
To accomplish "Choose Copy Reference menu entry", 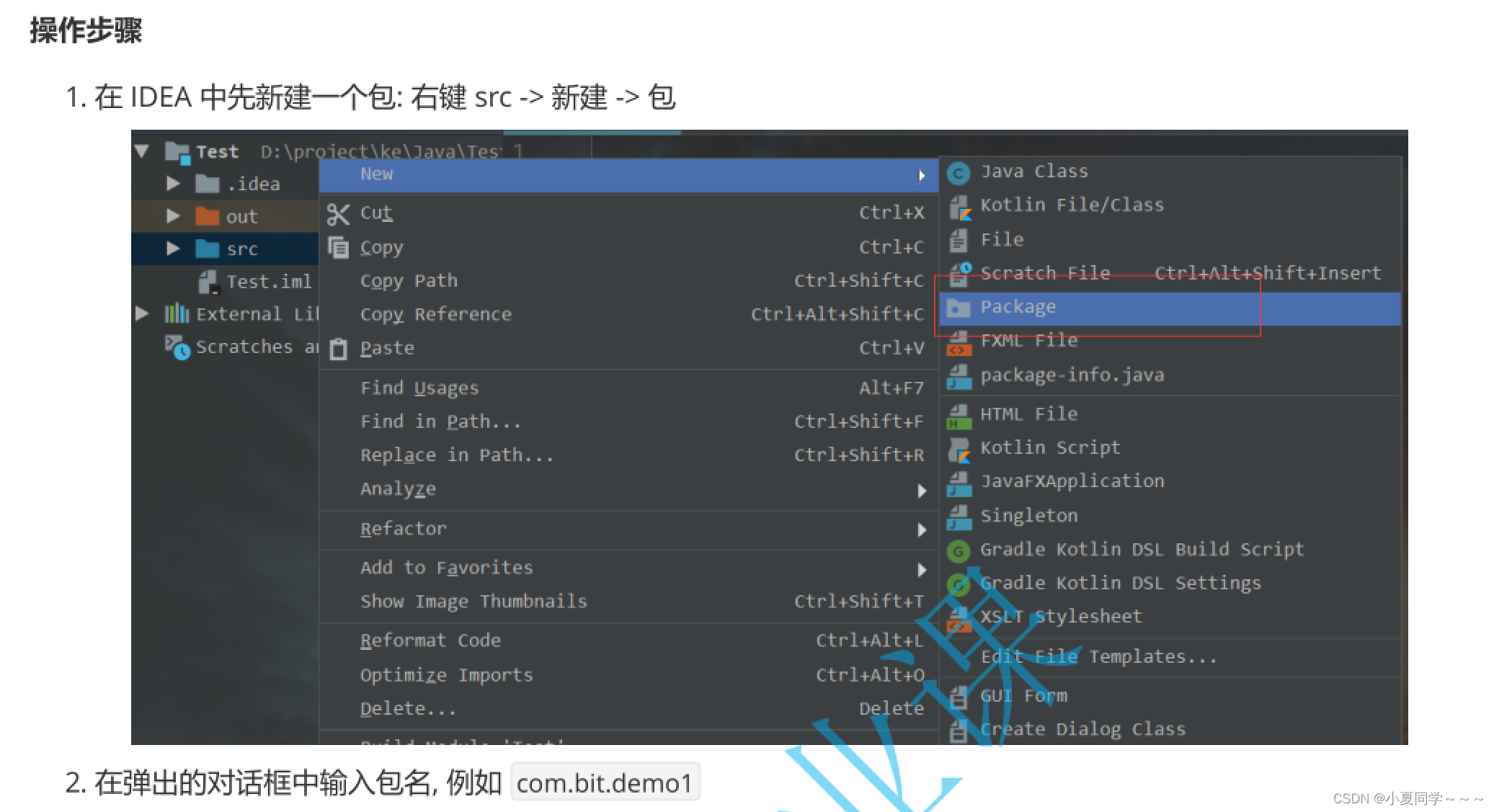I will [628, 315].
